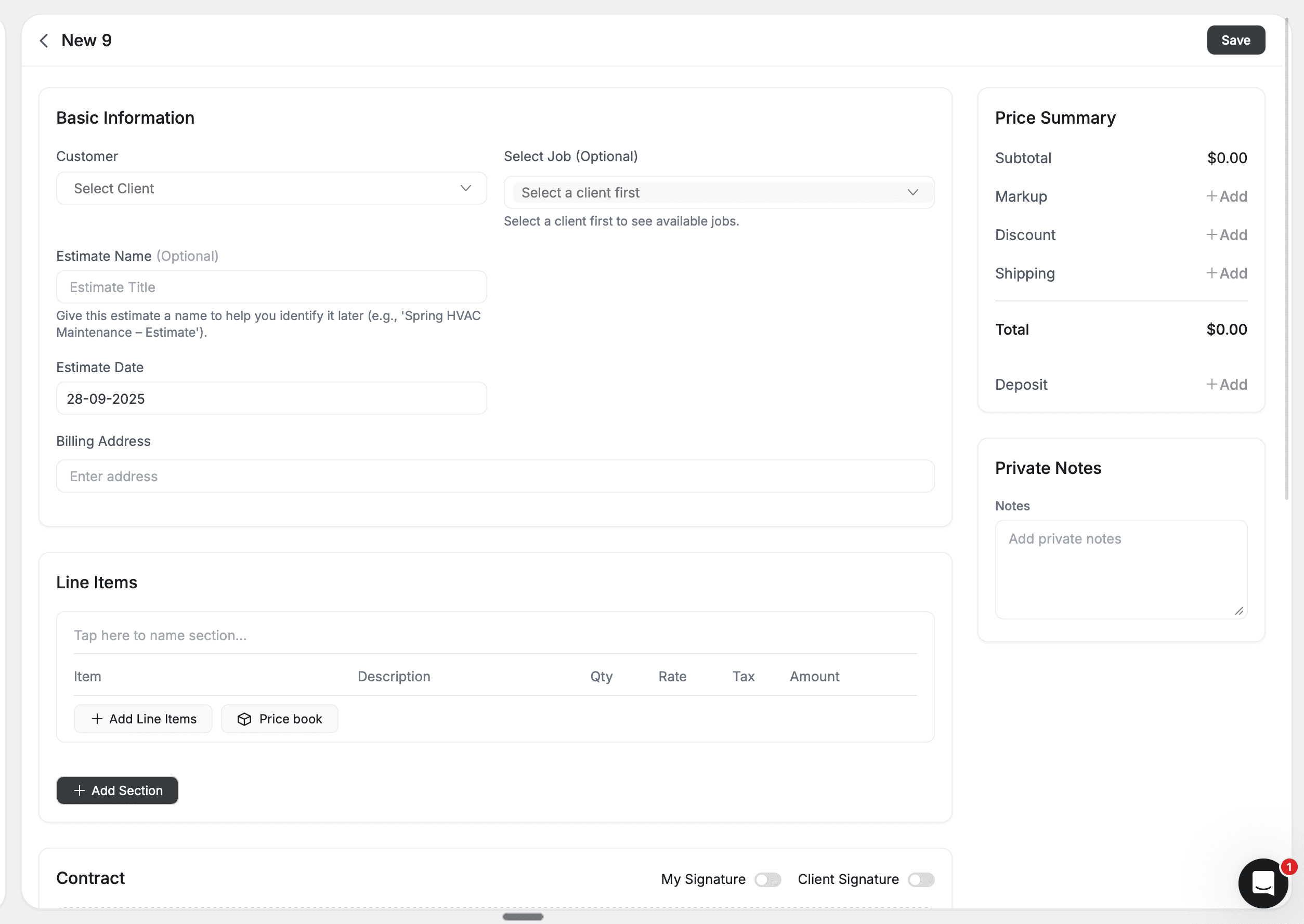
Task: Open the Intercom chat bubble
Action: tap(1262, 883)
